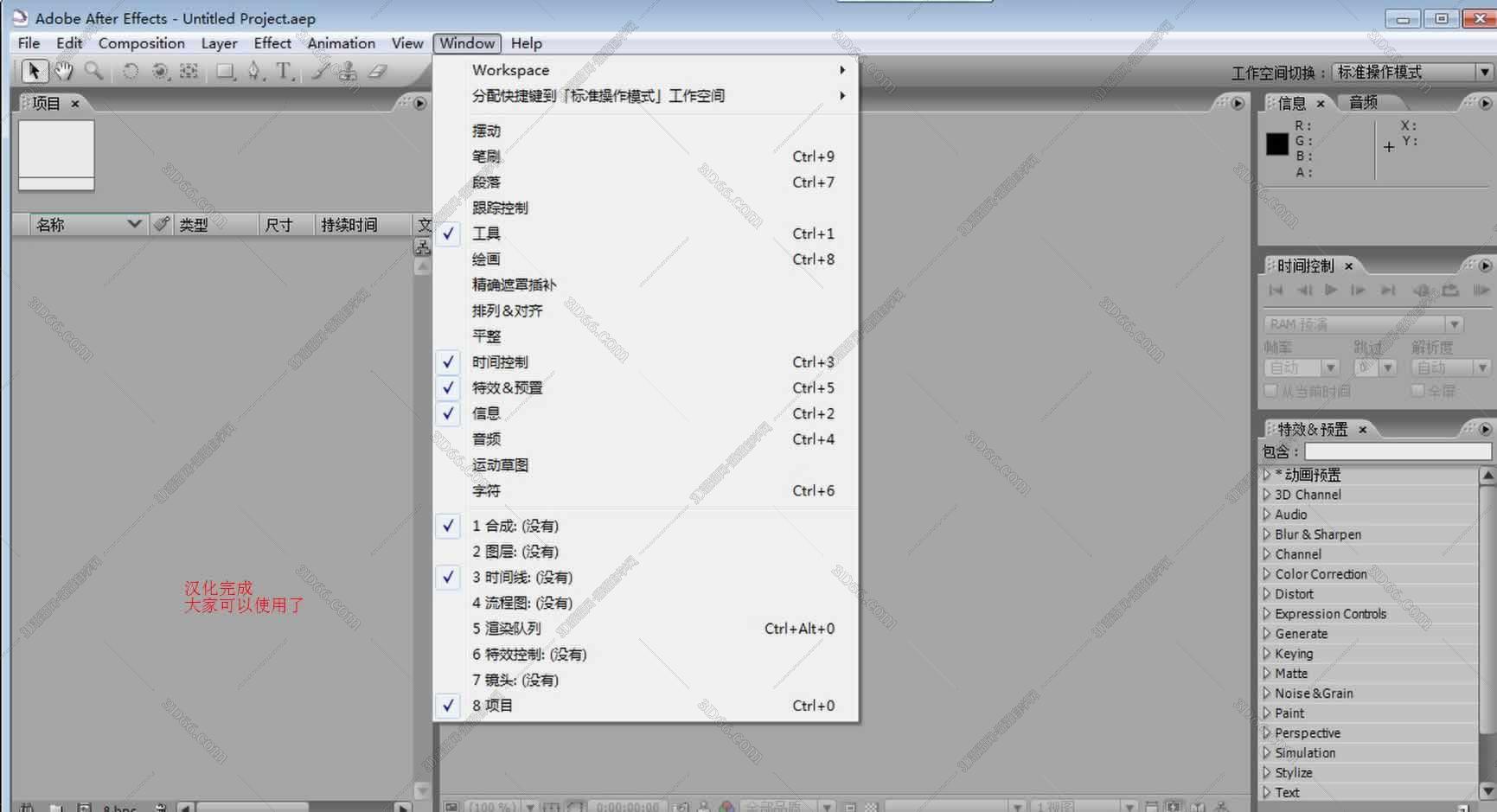Open the RAM 预演 dropdown

point(1363,324)
